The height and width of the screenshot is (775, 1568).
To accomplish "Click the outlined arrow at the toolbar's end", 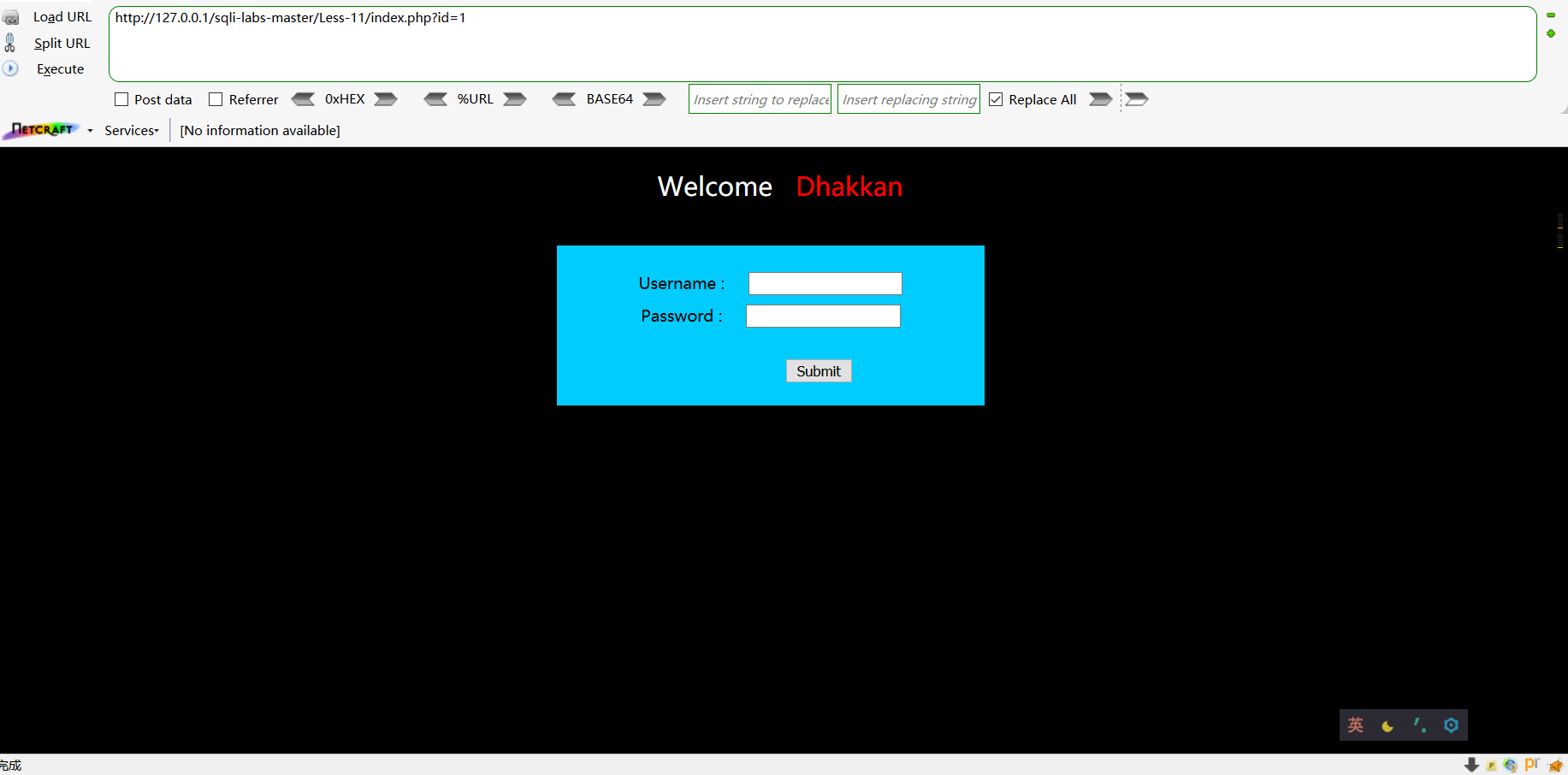I will coord(1137,99).
